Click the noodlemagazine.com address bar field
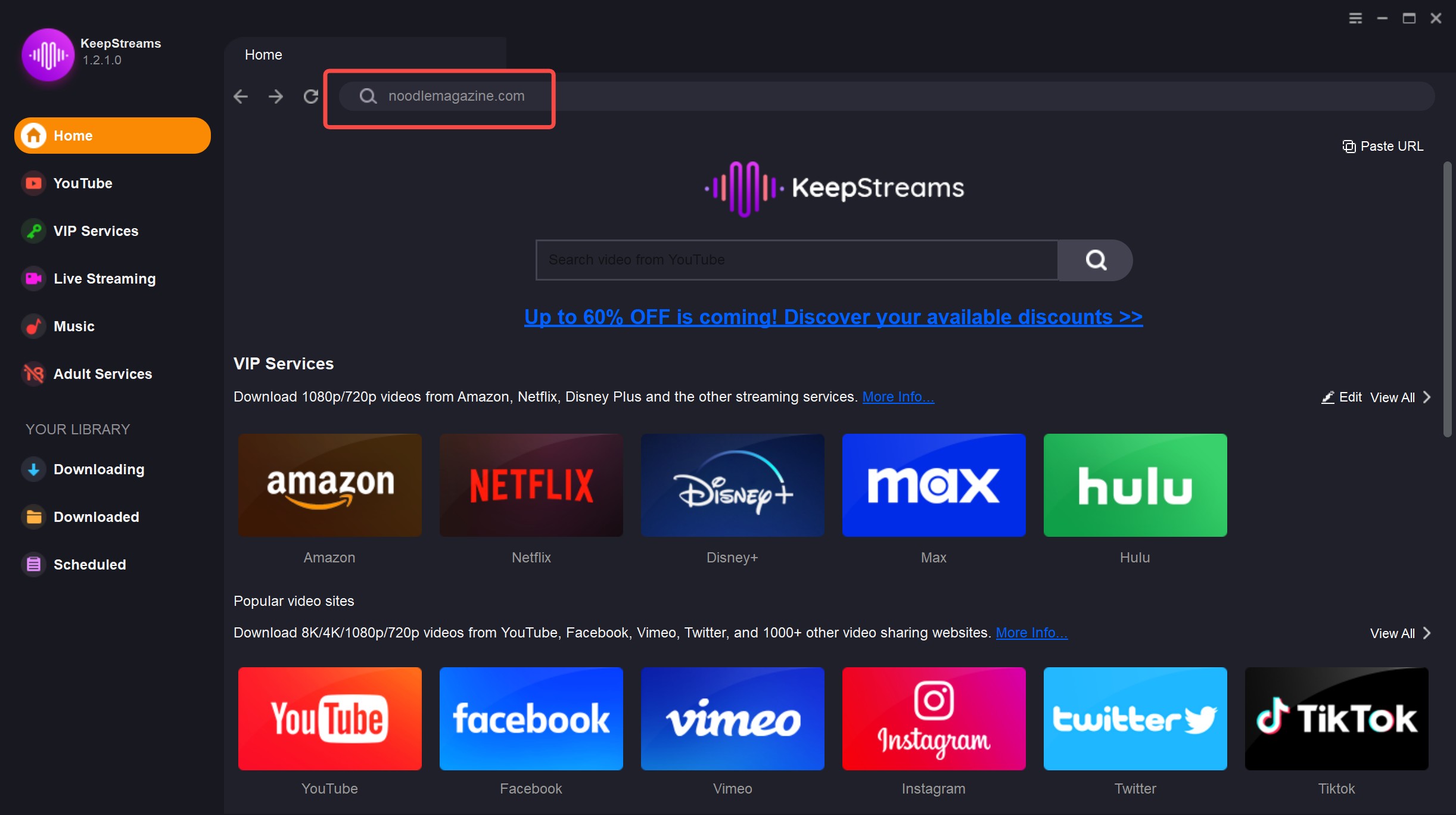The height and width of the screenshot is (815, 1456). point(886,96)
